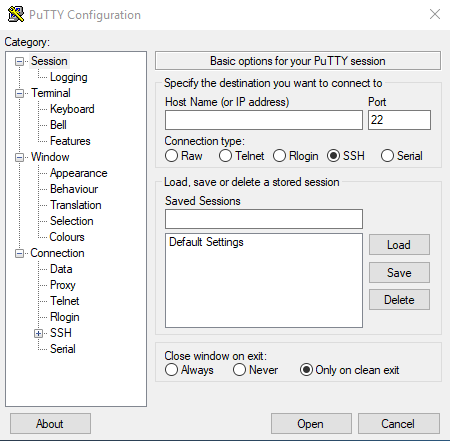Collapse the Terminal tree node

[20, 93]
